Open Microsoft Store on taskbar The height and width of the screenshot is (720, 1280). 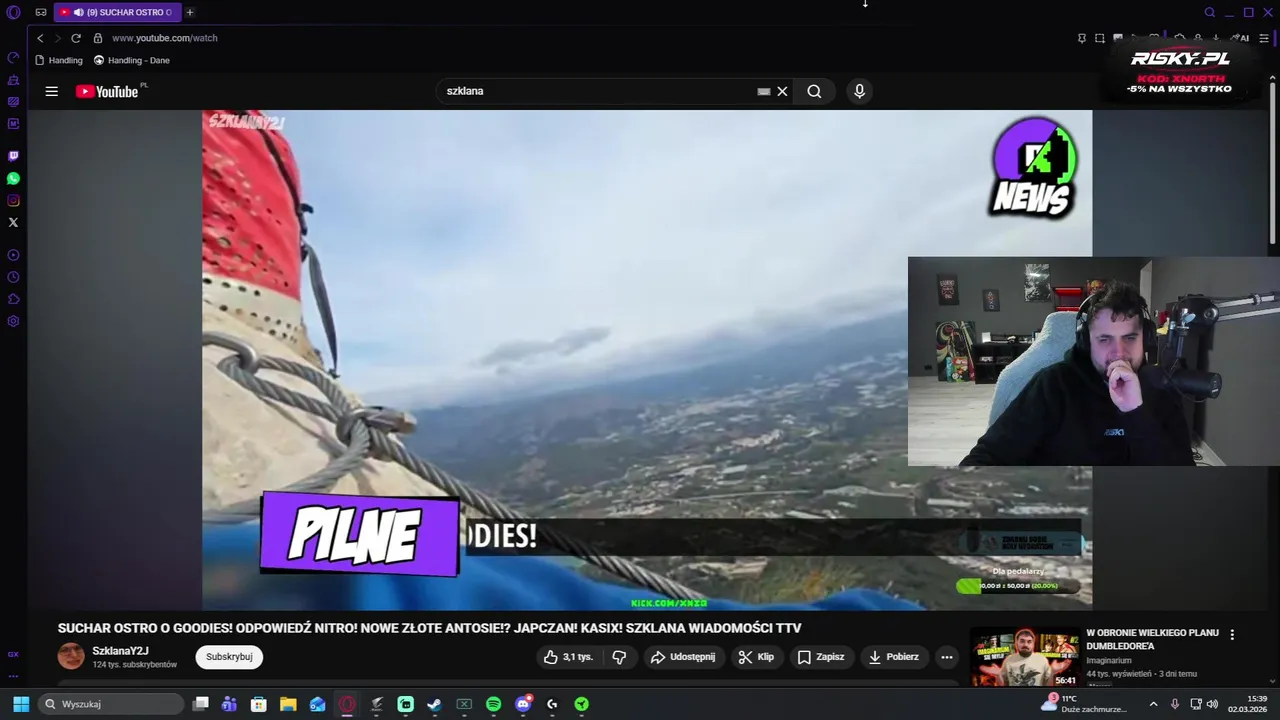[259, 704]
